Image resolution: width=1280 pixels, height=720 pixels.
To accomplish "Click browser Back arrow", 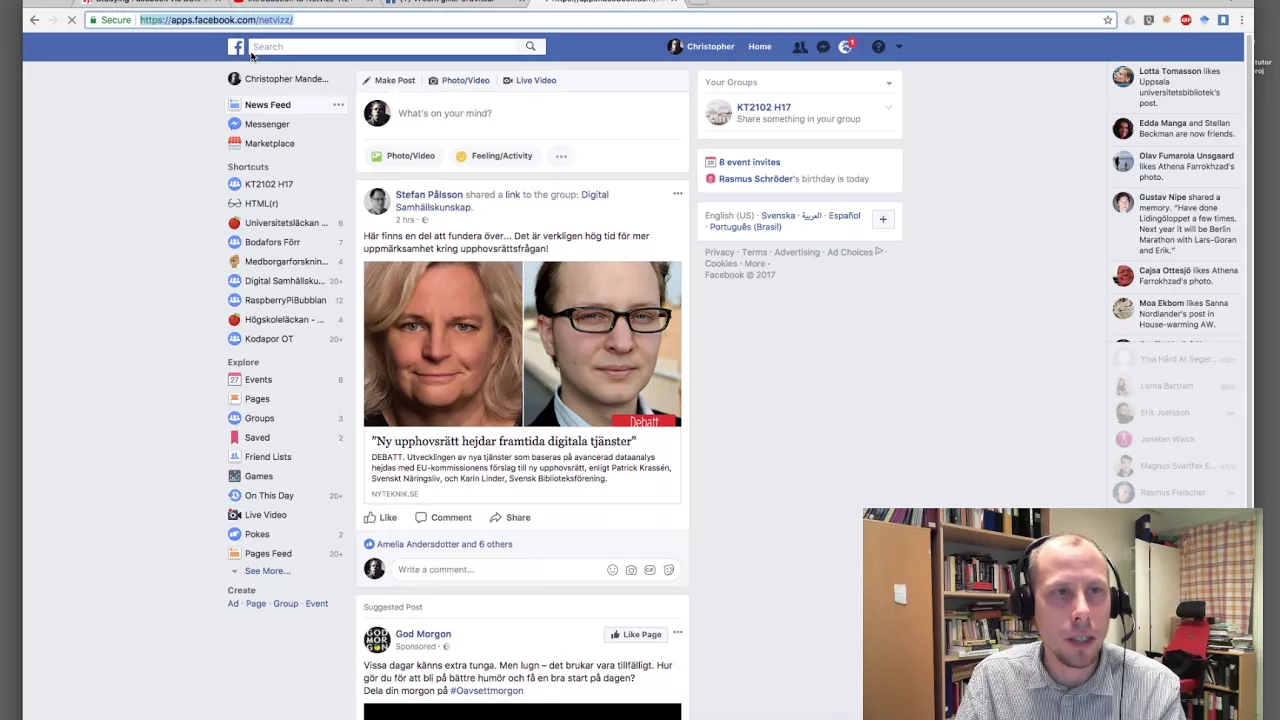I will pos(34,20).
